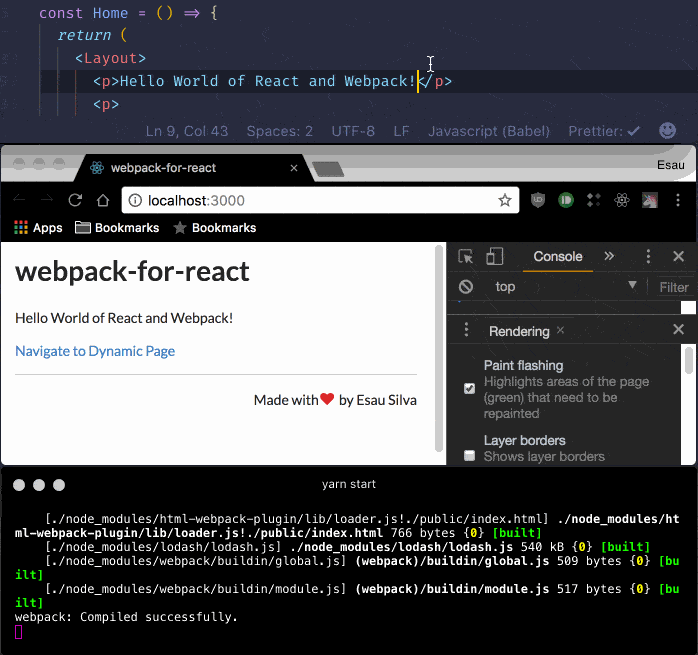Click the smiley feedback icon in status bar
The width and height of the screenshot is (698, 655).
tap(667, 131)
